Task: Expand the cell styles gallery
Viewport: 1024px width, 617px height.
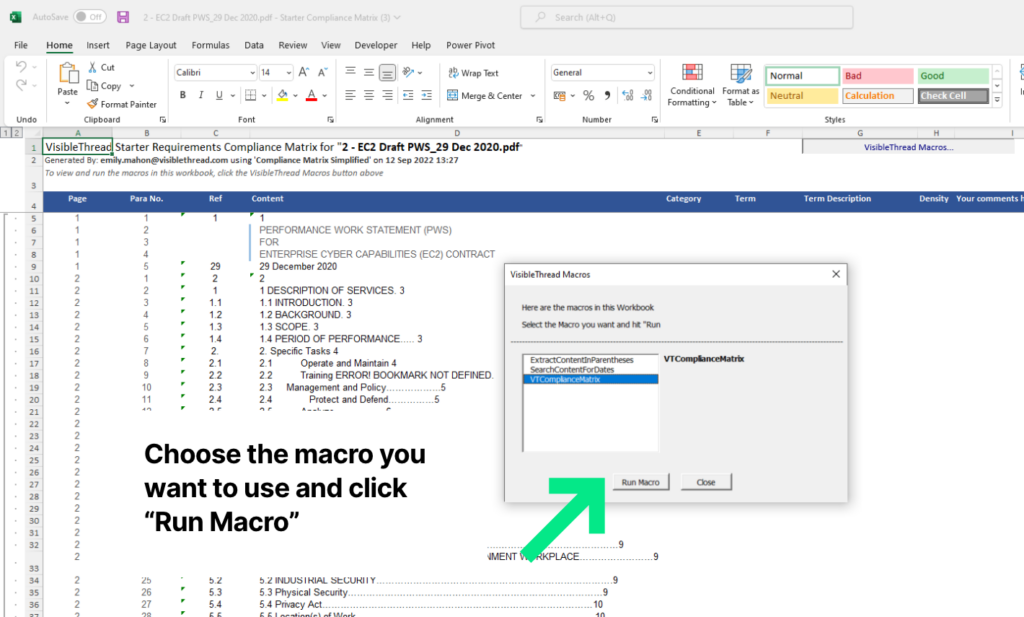Action: (997, 100)
